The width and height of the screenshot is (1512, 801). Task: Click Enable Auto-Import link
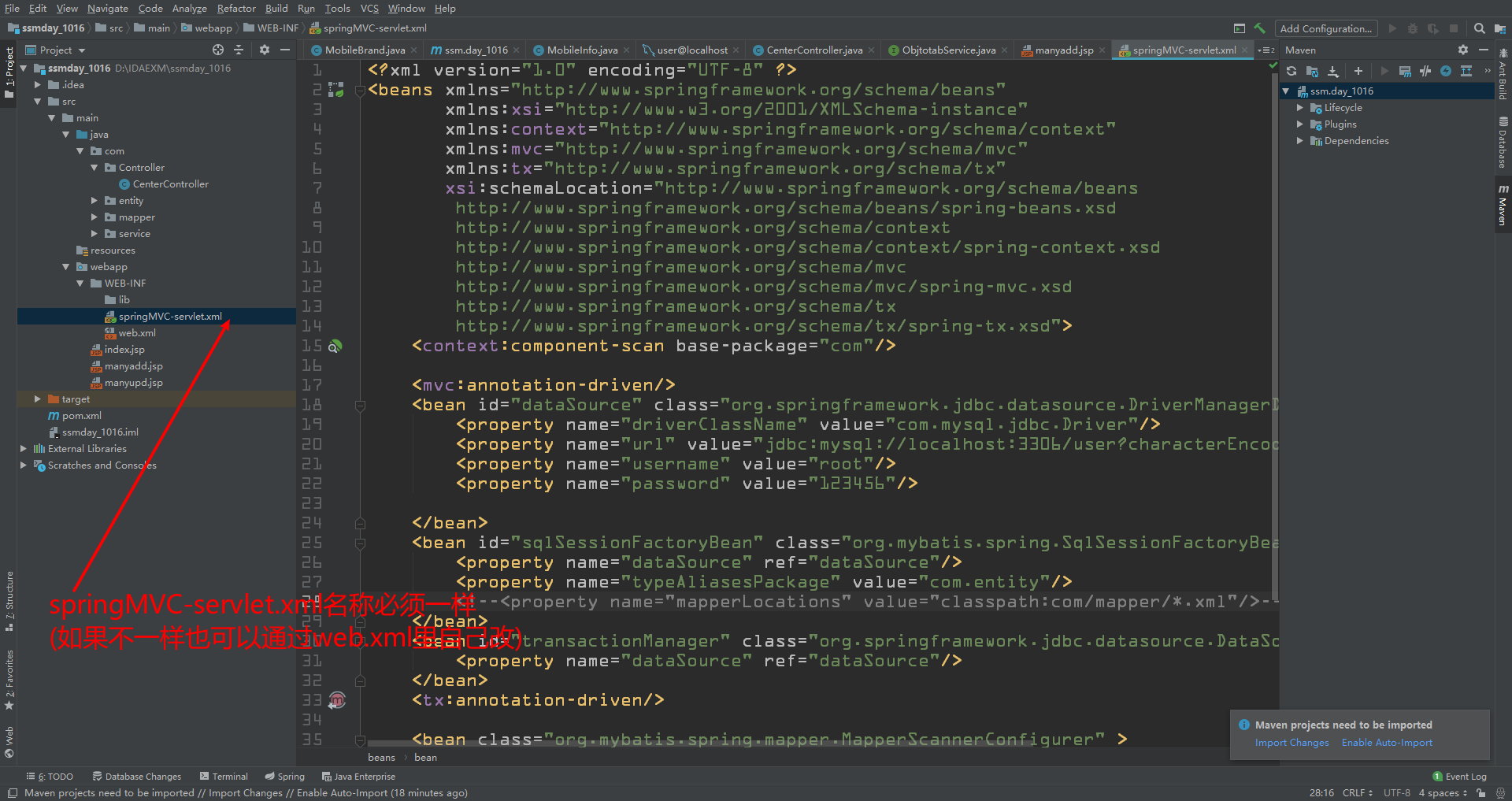tap(1387, 743)
